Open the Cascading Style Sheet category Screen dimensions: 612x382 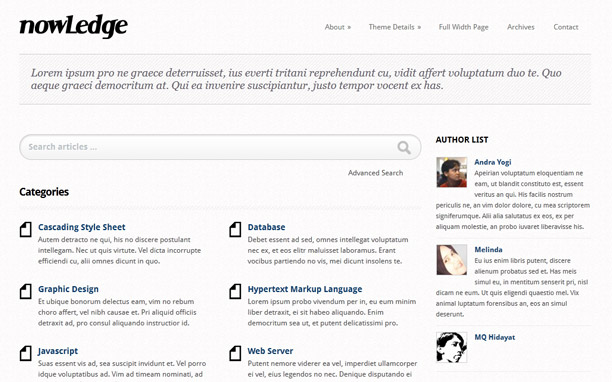(x=82, y=227)
